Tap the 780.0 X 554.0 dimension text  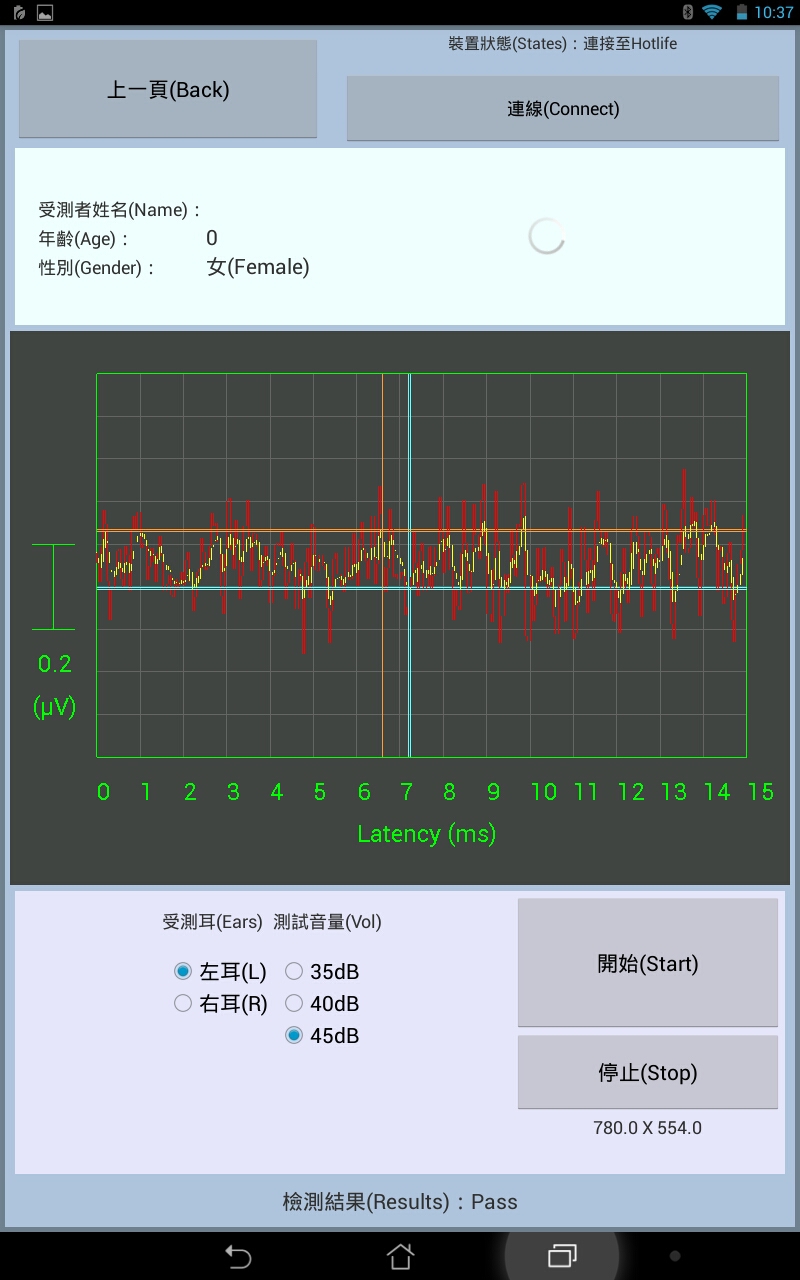point(648,1128)
